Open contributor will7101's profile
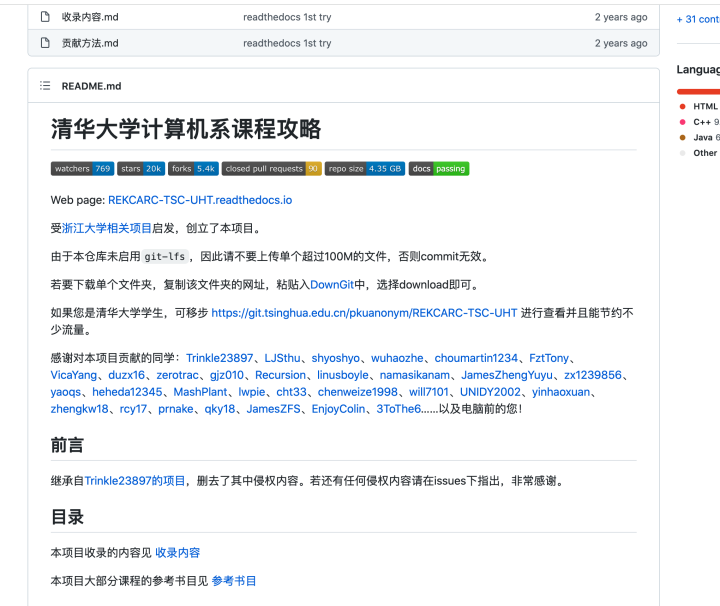 429,392
